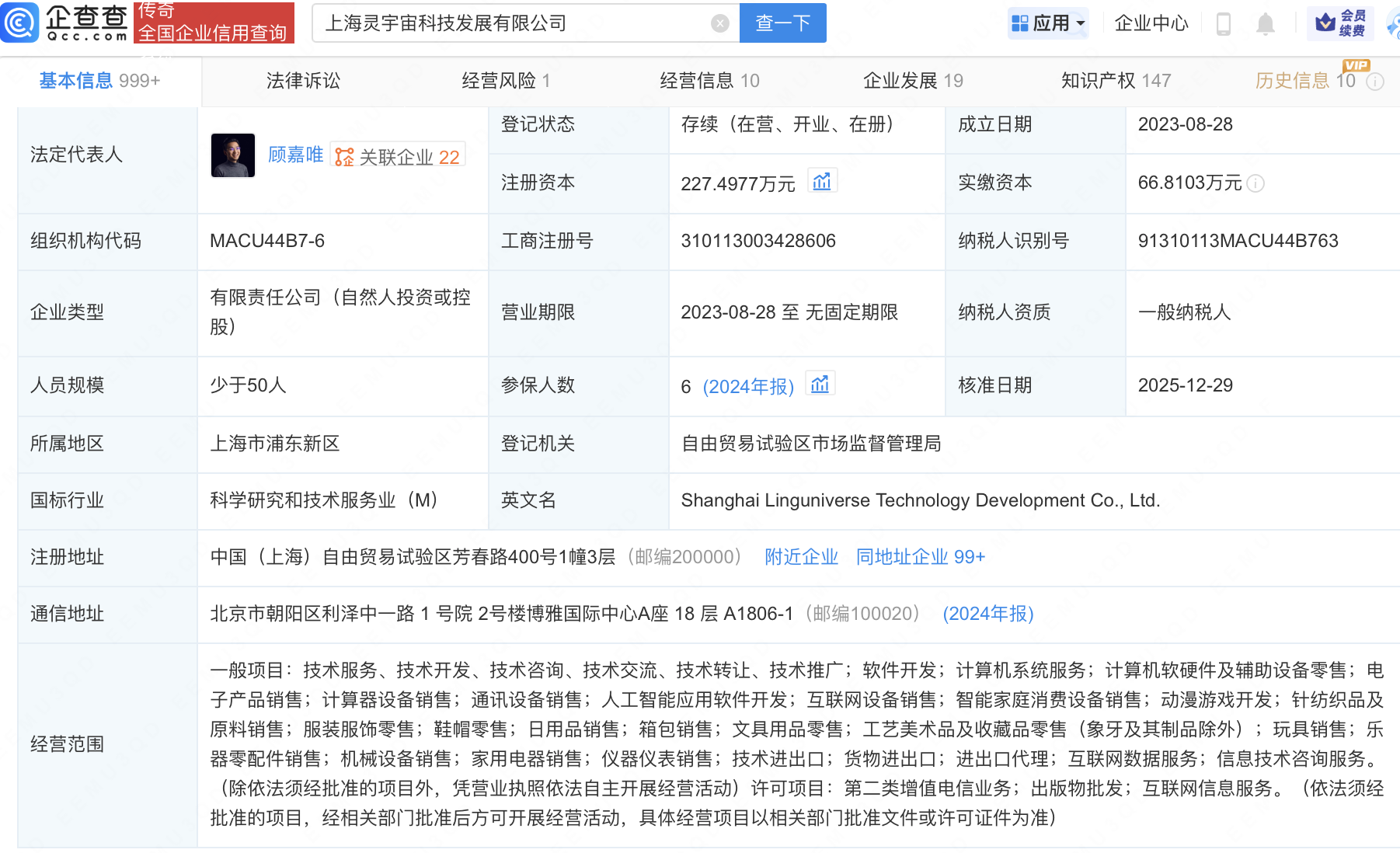The height and width of the screenshot is (853, 1400).
Task: Click the company name search field
Action: click(x=513, y=23)
